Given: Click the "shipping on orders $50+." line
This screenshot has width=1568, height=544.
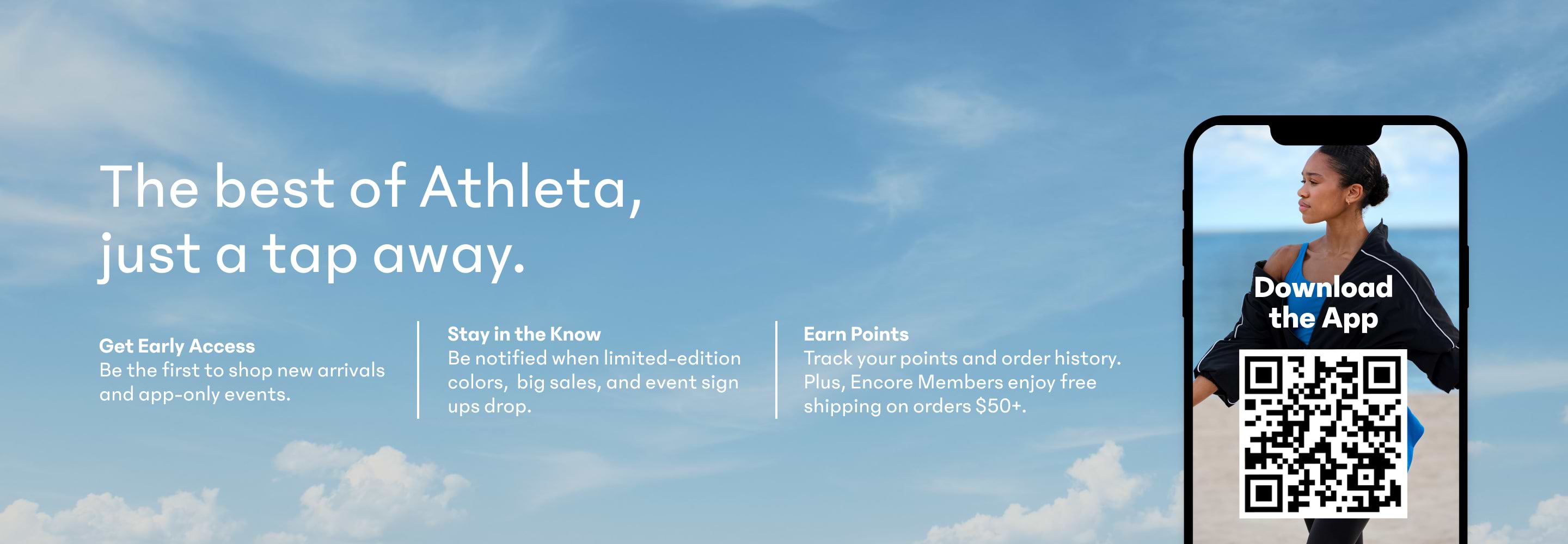Looking at the screenshot, I should (x=914, y=406).
